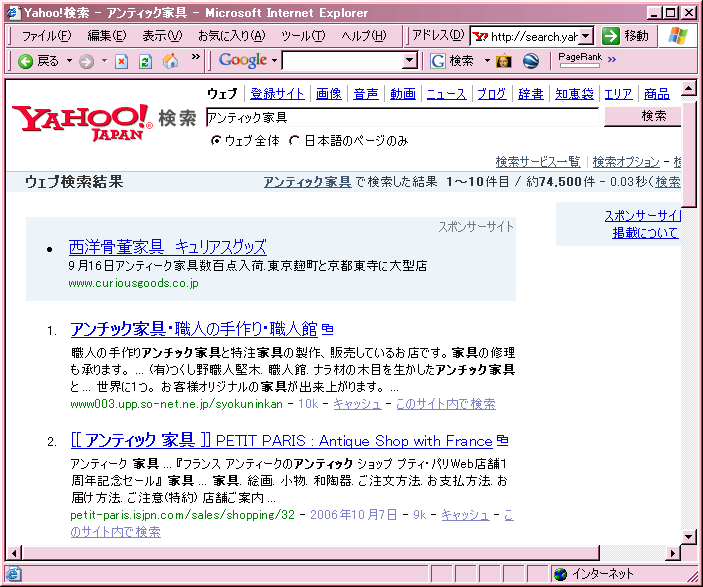
Task: Click the アンティック家具 query link in results header
Action: pyautogui.click(x=307, y=182)
